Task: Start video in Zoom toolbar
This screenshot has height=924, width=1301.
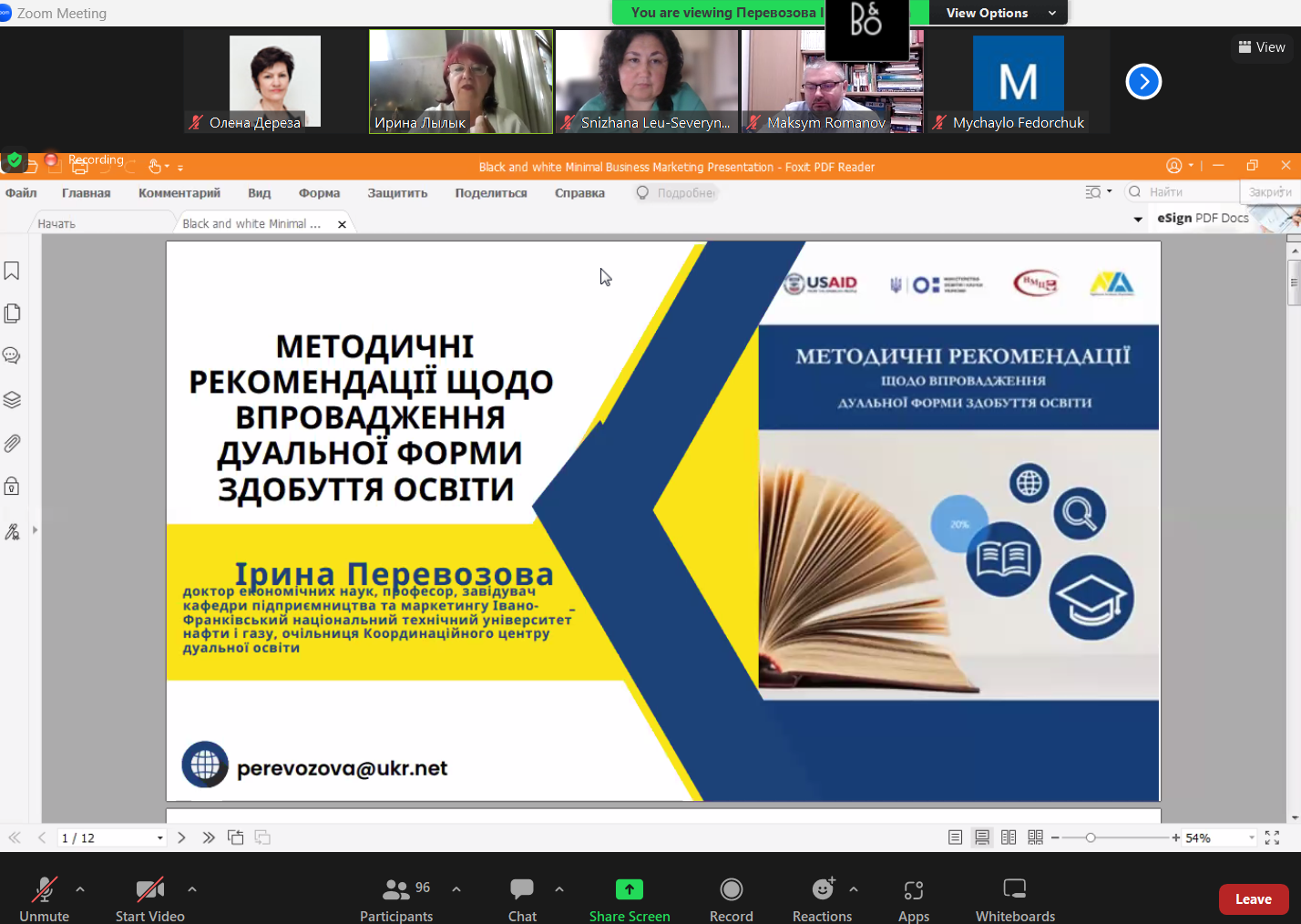Action: coord(150,900)
